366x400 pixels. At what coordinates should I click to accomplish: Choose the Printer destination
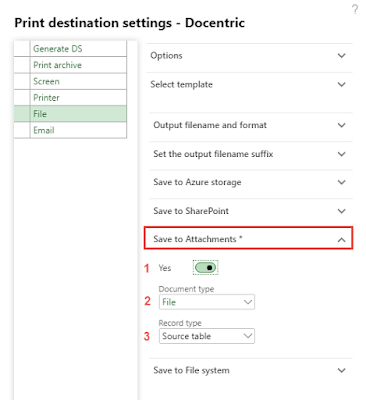coord(78,98)
